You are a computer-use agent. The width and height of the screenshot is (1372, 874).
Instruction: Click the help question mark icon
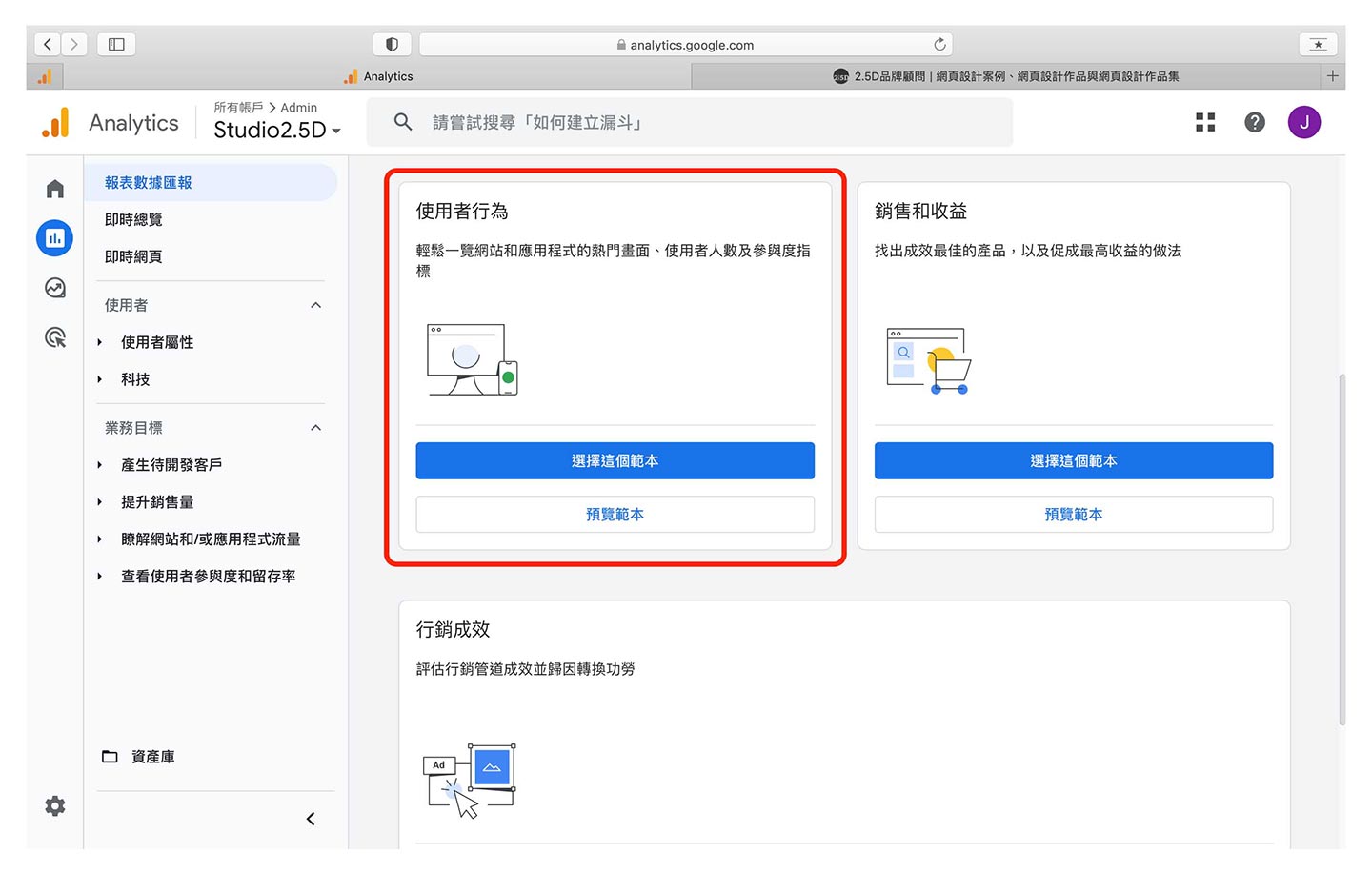pos(1255,122)
